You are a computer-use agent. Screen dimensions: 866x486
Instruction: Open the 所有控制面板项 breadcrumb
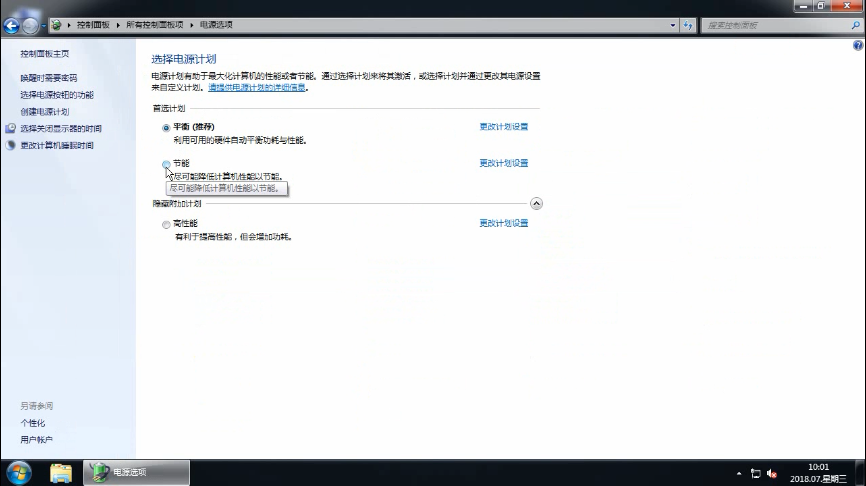coord(155,25)
